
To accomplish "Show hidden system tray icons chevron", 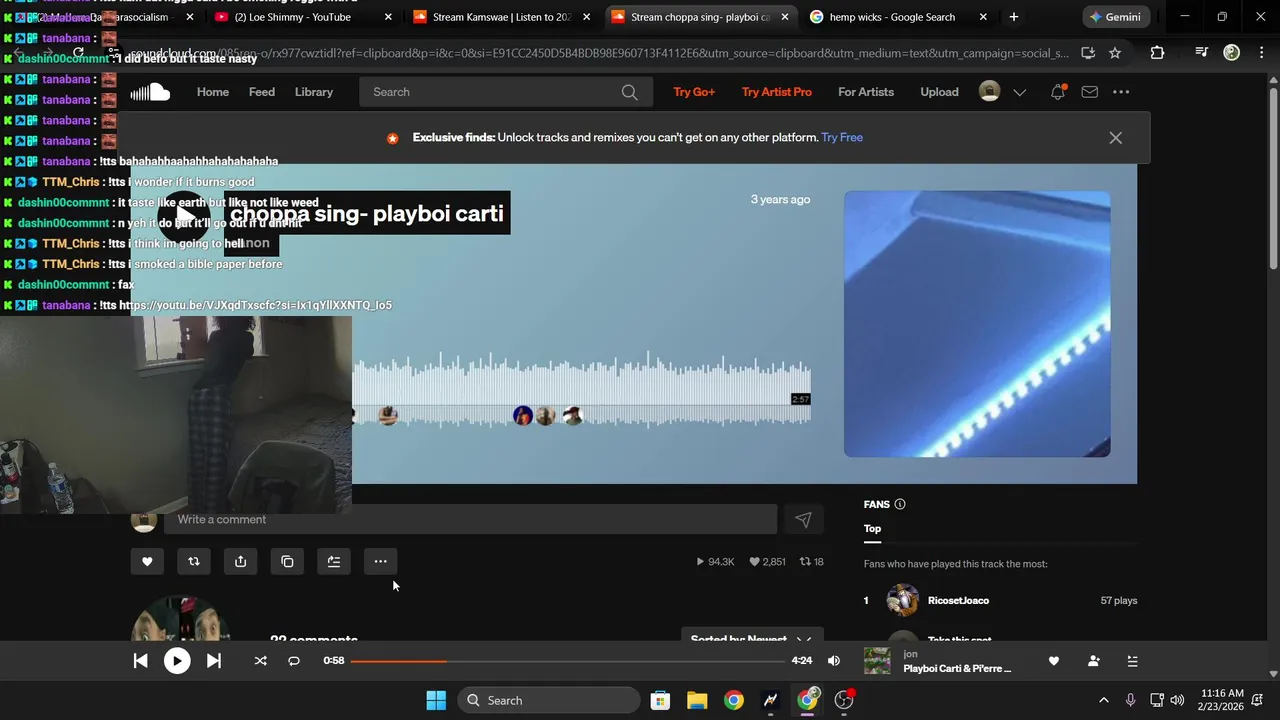I will (x=1103, y=700).
